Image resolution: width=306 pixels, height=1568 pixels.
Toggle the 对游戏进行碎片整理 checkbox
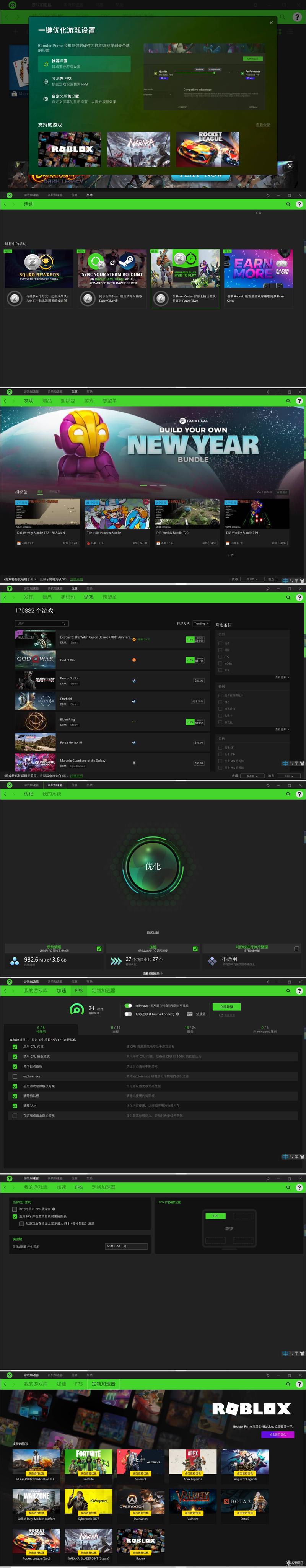point(297,949)
